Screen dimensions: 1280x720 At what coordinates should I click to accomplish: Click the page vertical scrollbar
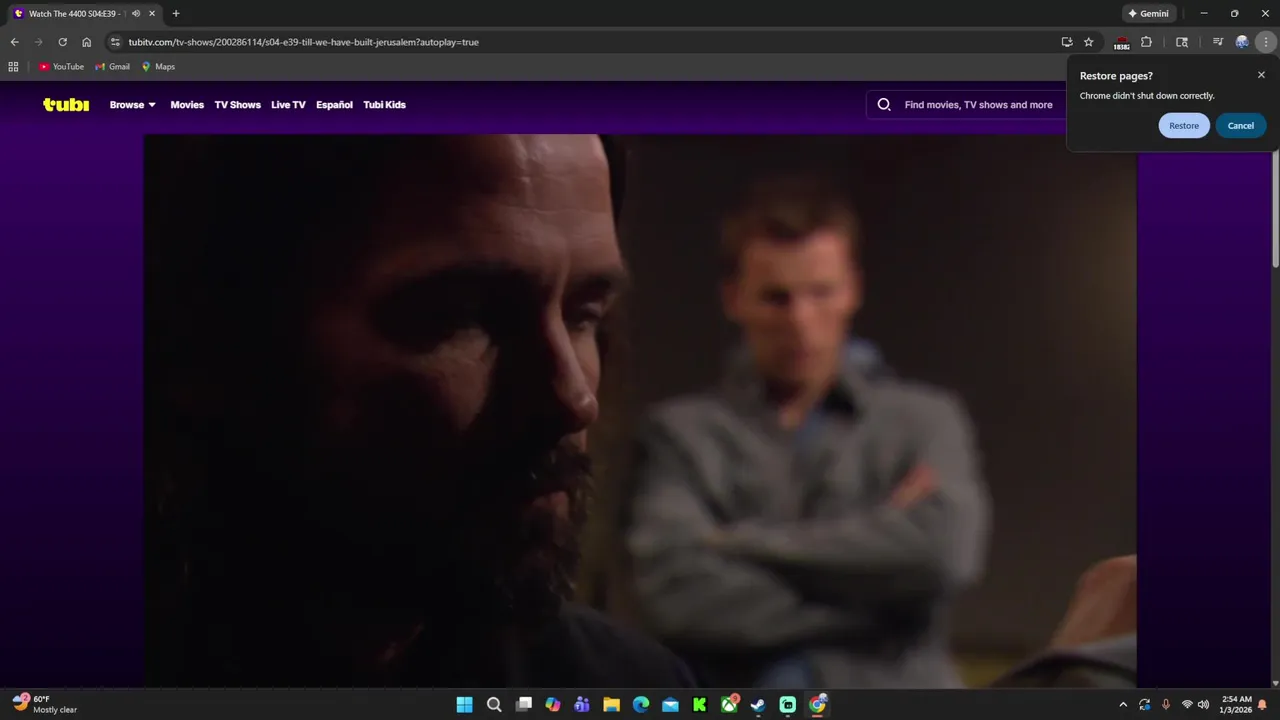1275,208
